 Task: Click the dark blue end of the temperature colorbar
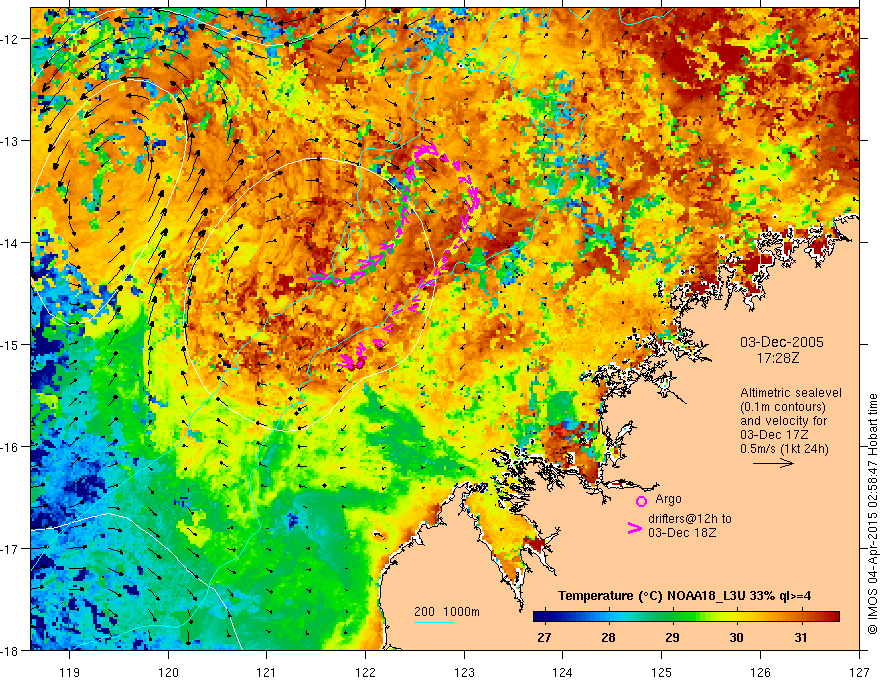[x=539, y=617]
